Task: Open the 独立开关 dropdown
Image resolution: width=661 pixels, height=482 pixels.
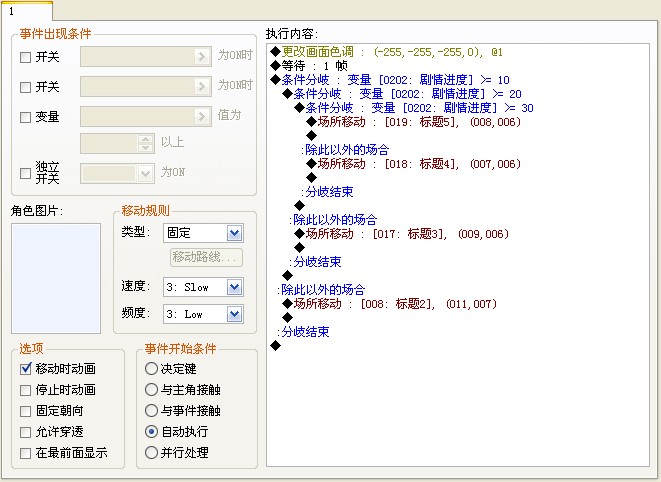Action: point(145,173)
